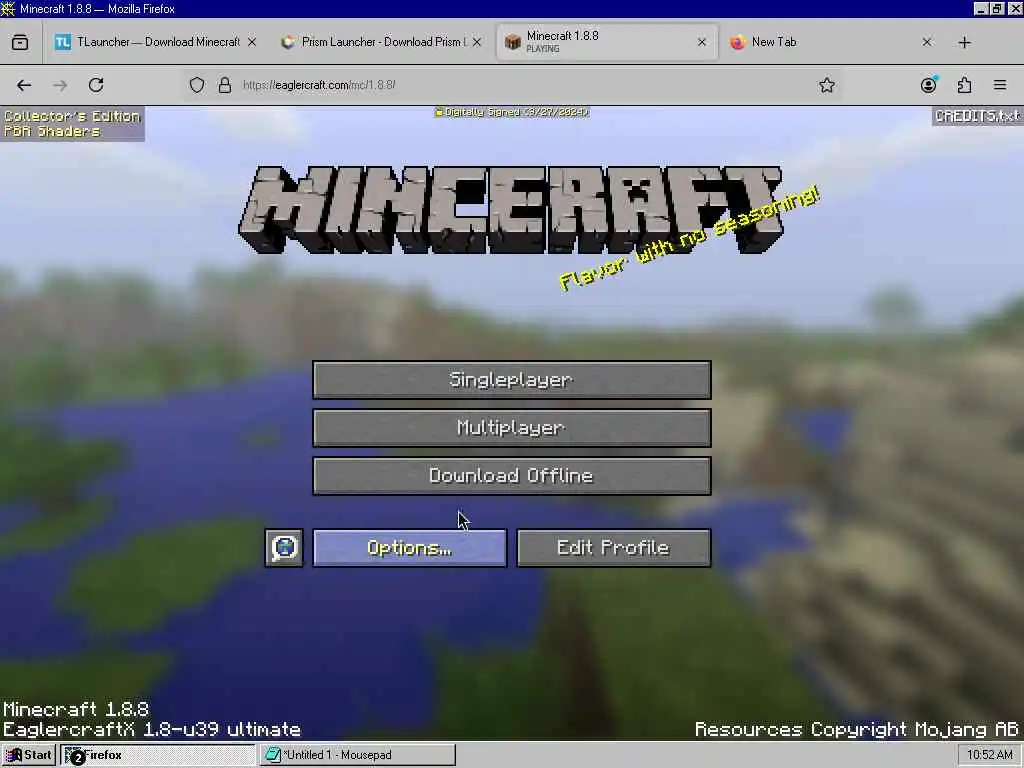The width and height of the screenshot is (1024, 768).
Task: Bookmark this page with the star
Action: tap(827, 85)
